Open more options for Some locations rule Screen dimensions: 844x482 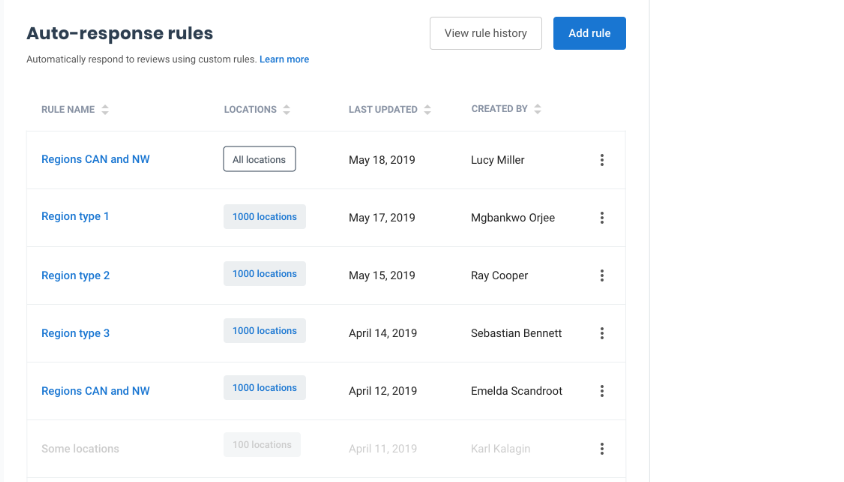(601, 449)
